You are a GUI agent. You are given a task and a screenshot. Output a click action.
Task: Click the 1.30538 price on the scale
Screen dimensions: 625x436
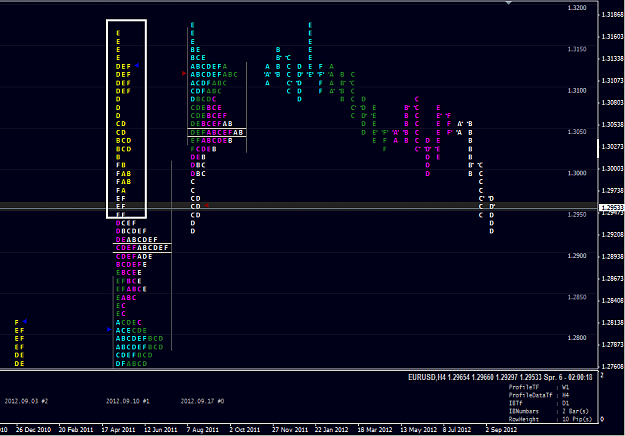tap(612, 125)
